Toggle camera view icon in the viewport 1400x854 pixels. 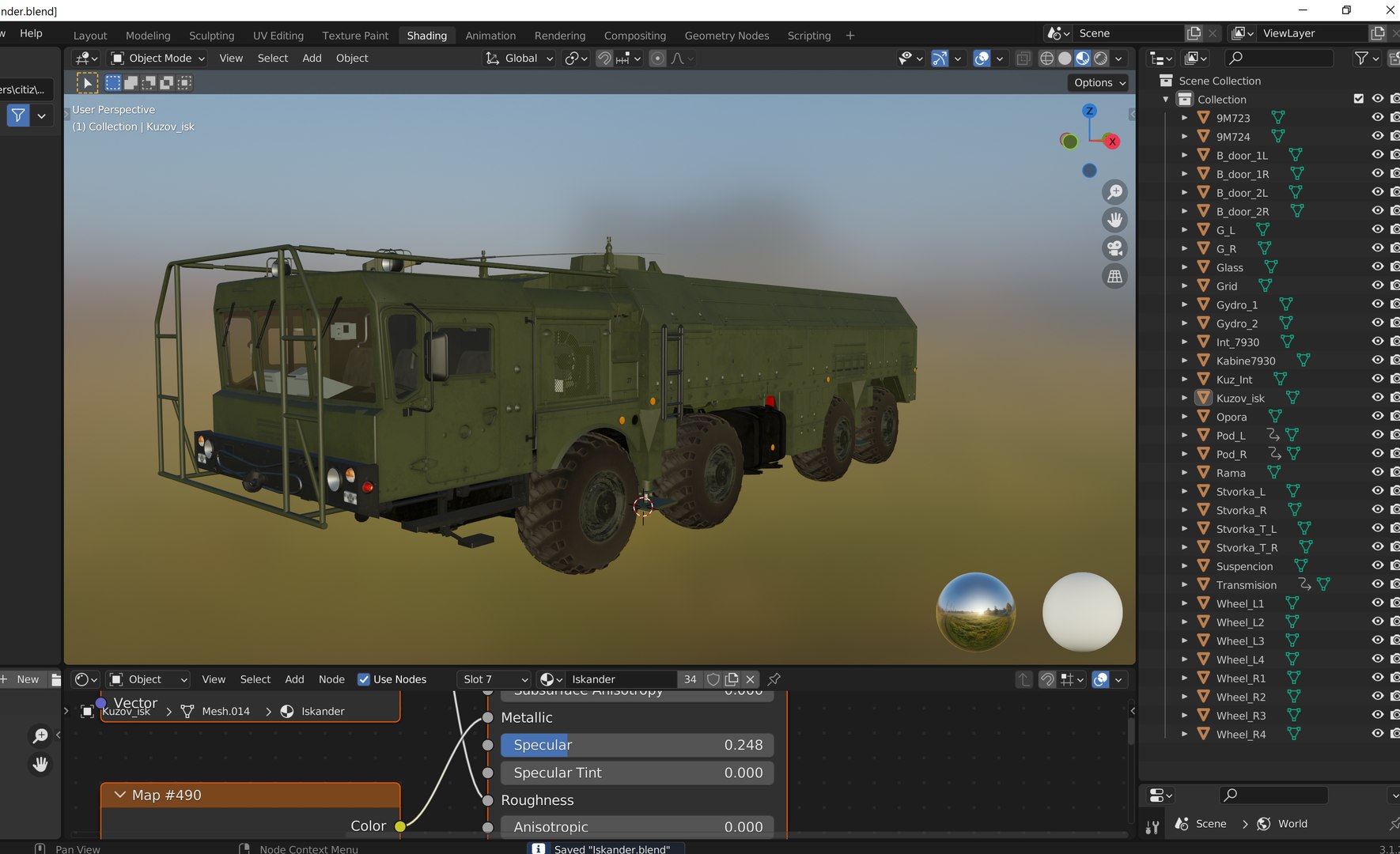(1114, 248)
